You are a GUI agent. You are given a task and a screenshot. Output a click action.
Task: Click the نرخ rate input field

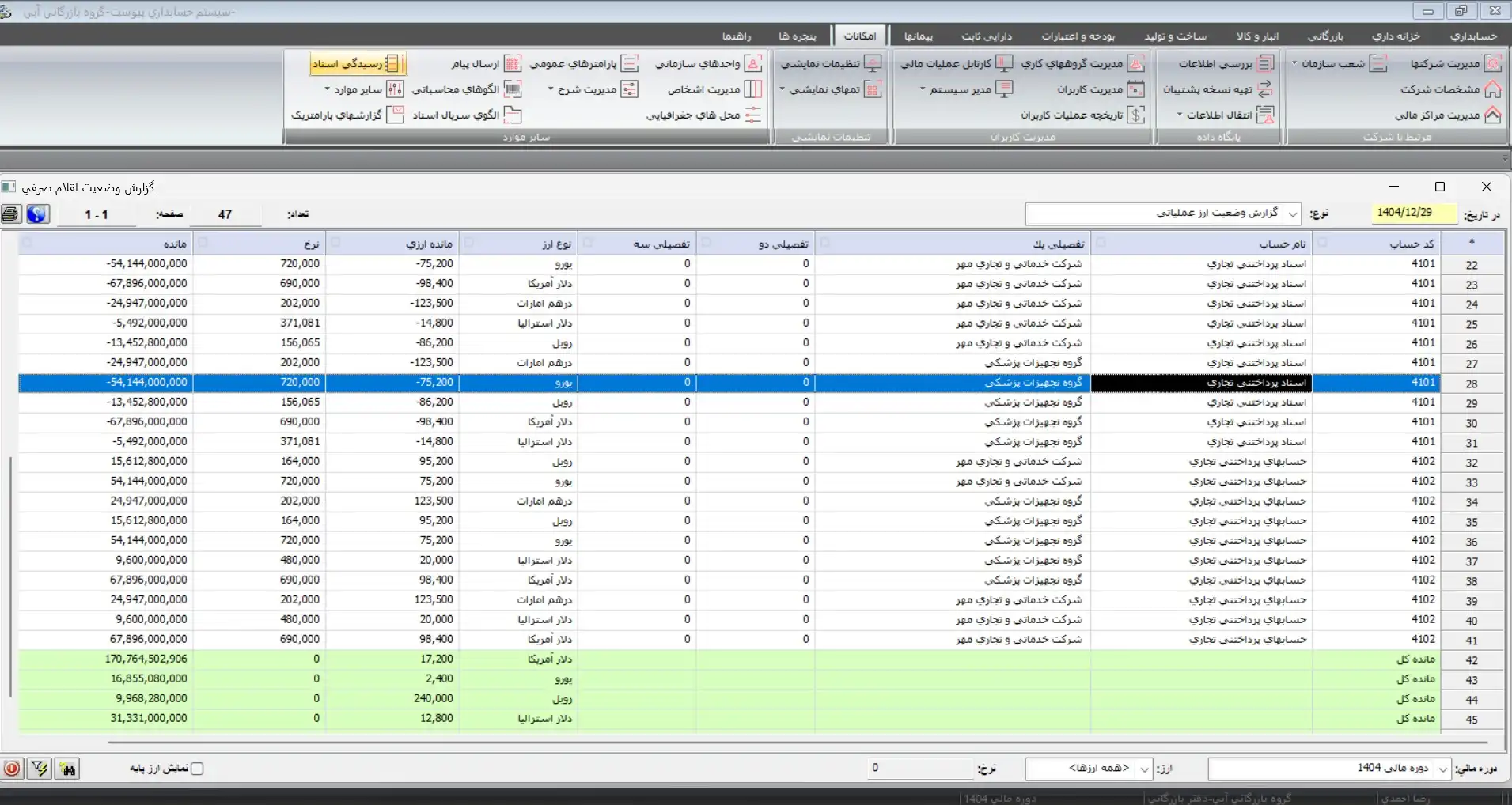tap(919, 768)
